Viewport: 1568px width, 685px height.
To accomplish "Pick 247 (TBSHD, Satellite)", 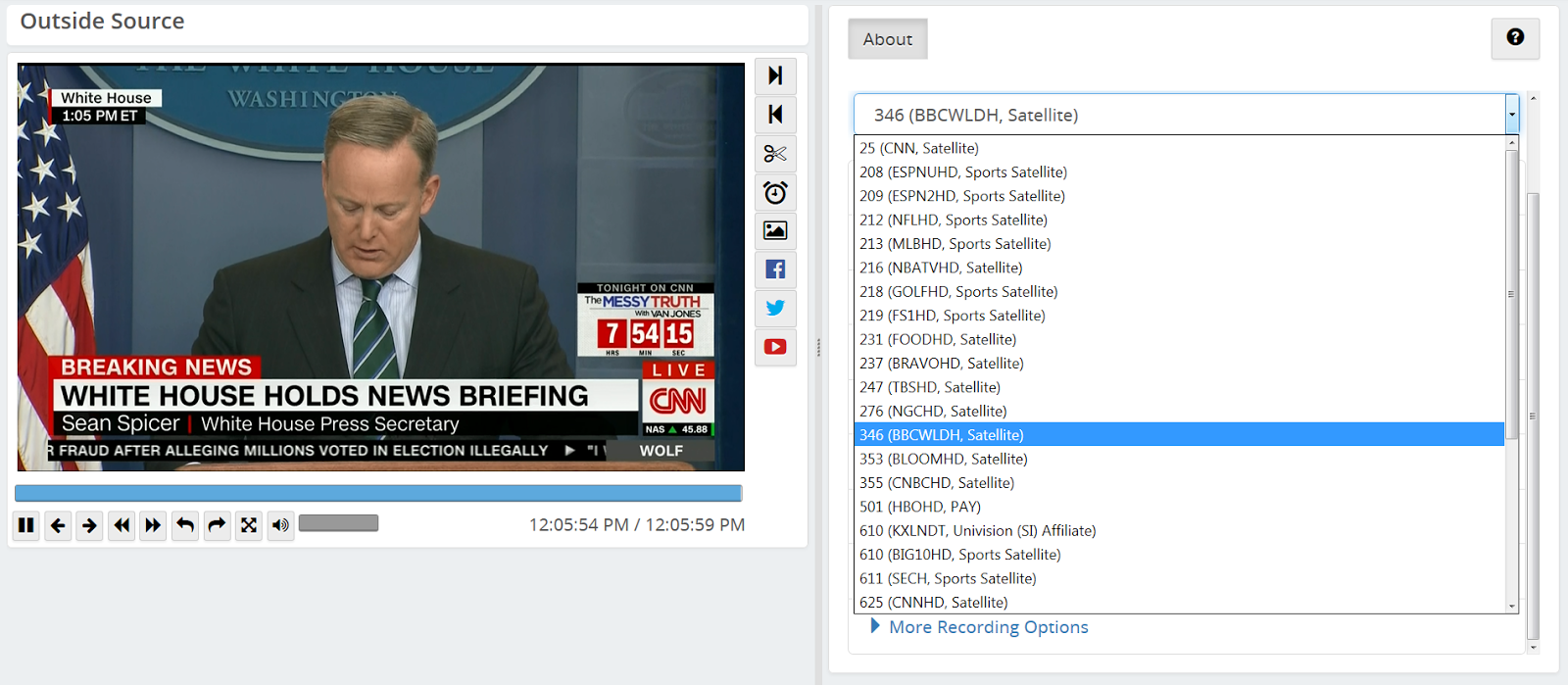I will [x=1179, y=387].
